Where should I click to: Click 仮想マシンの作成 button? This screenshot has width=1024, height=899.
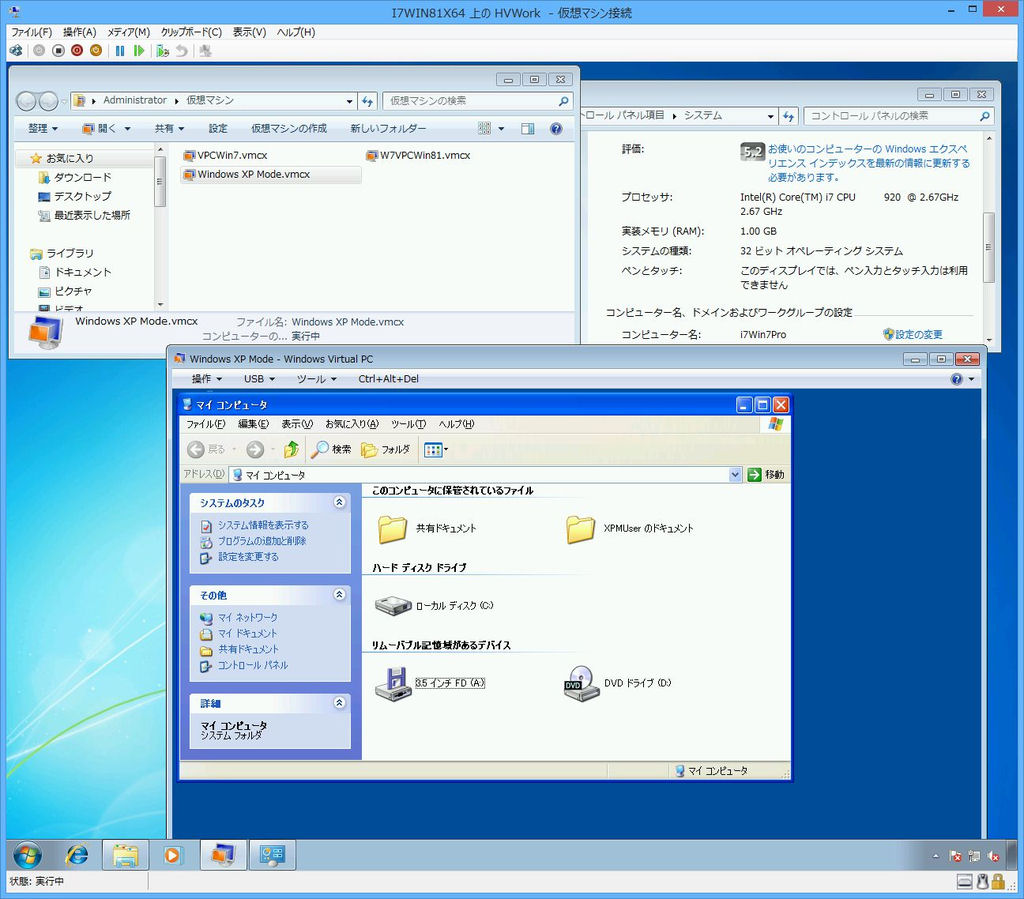[289, 129]
